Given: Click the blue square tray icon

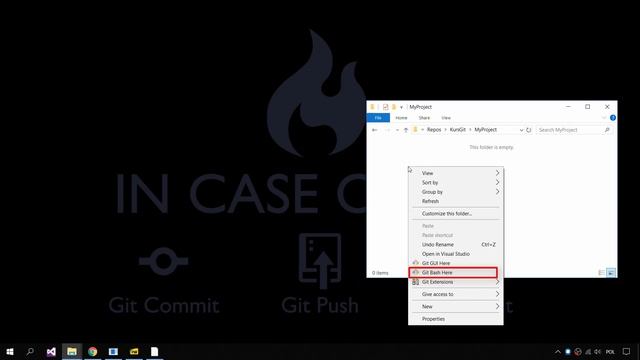Looking at the screenshot, I should pyautogui.click(x=568, y=351).
